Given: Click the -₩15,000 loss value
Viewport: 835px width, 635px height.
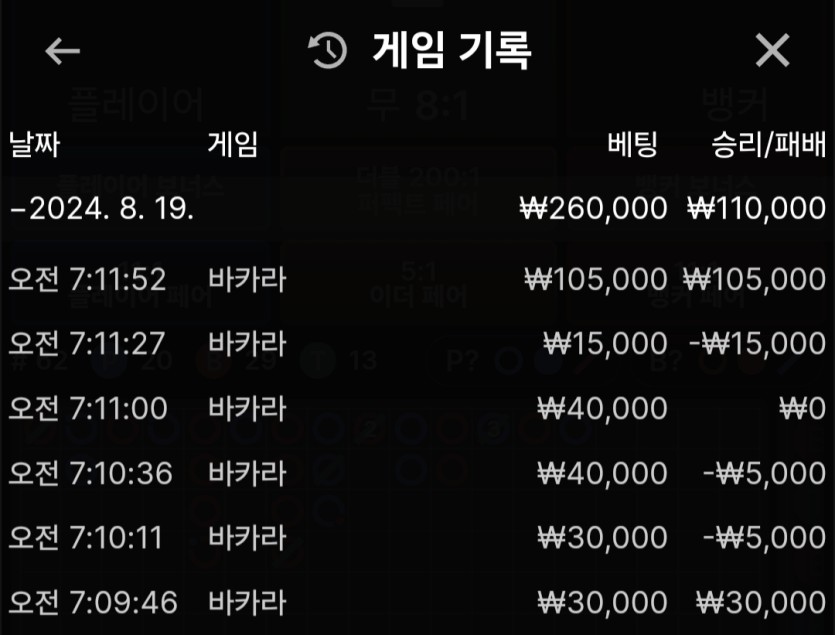Looking at the screenshot, I should point(758,344).
